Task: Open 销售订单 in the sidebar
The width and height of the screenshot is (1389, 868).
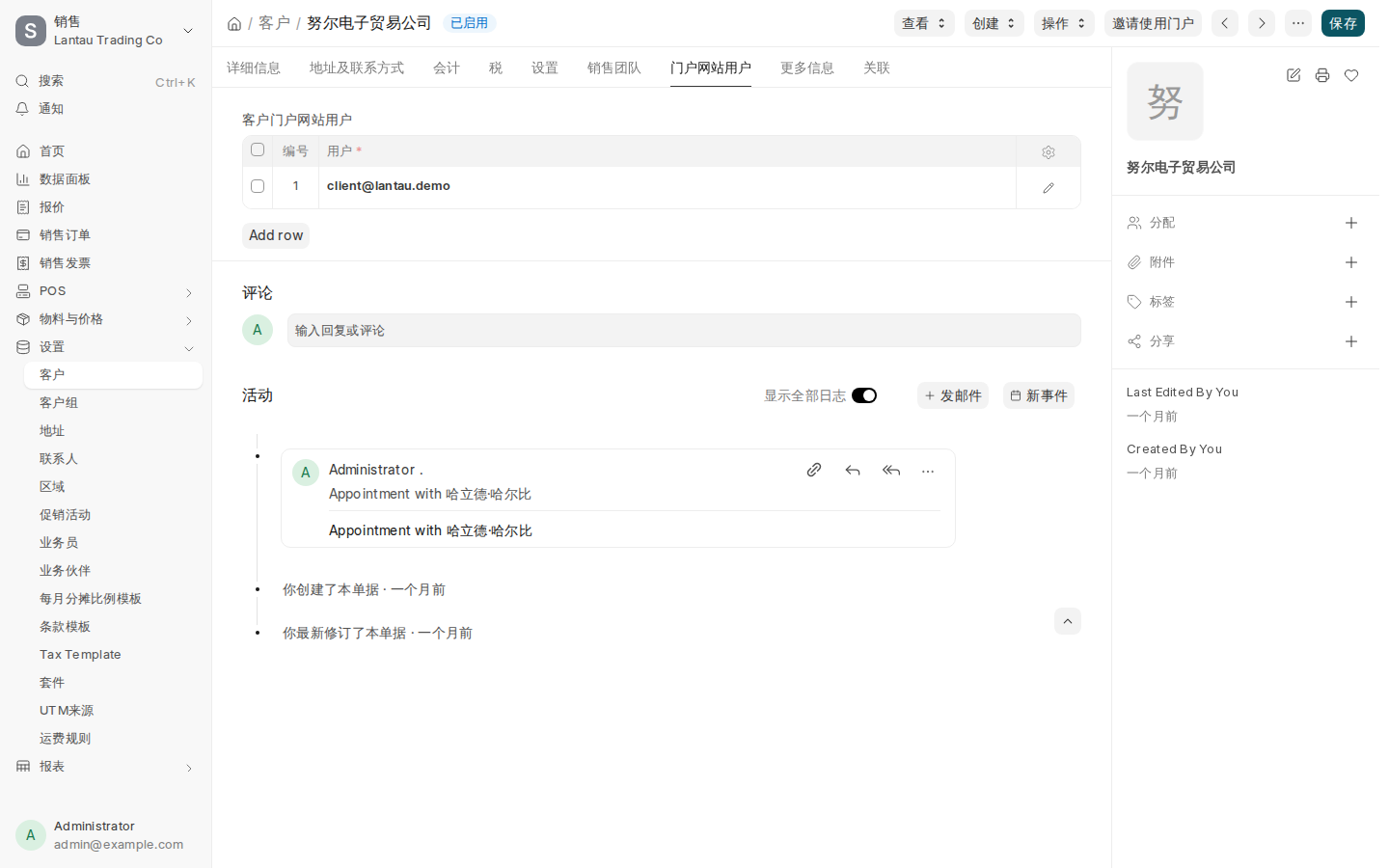Action: (106, 235)
